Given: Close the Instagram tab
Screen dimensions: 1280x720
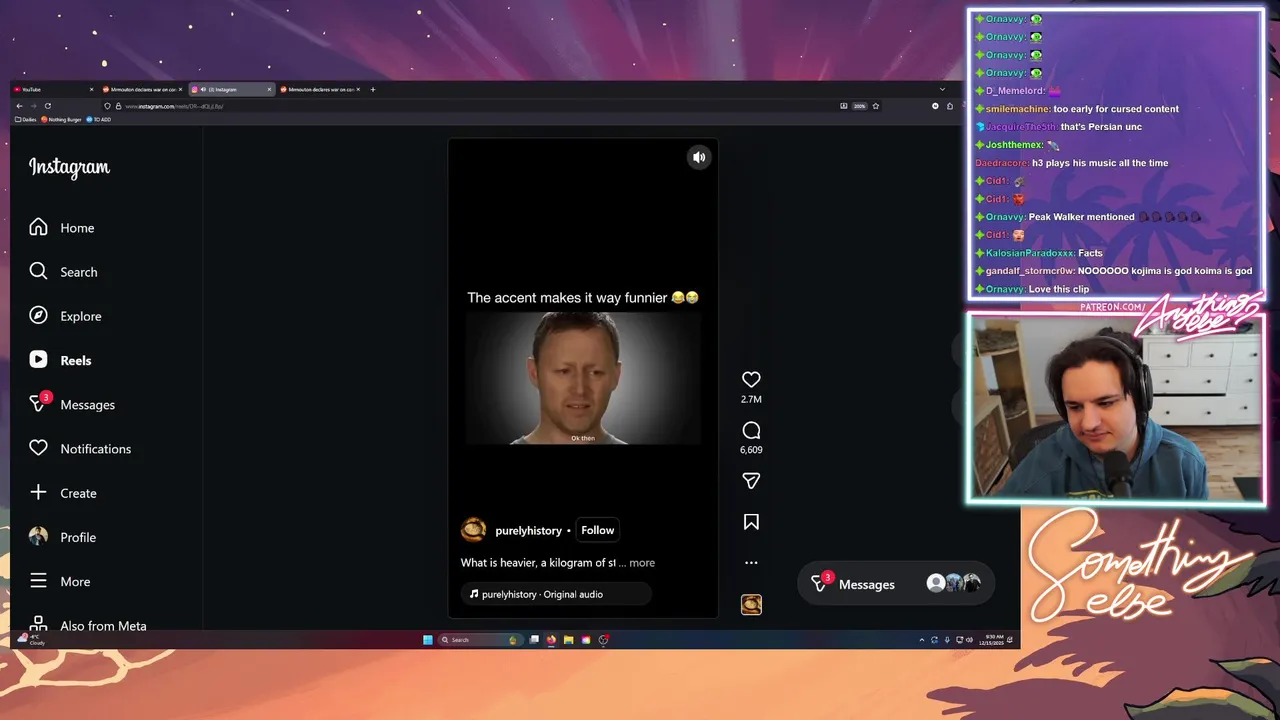Looking at the screenshot, I should pyautogui.click(x=269, y=89).
